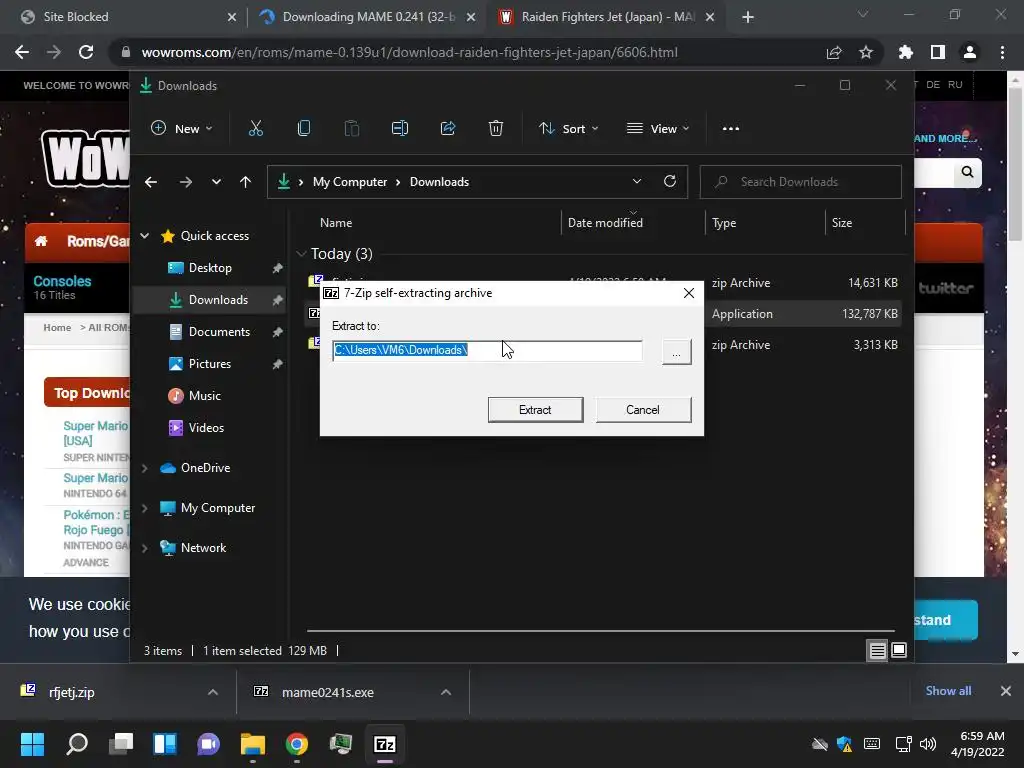The width and height of the screenshot is (1024, 768).
Task: Open mame0241s.exe download options chevron
Action: 446,692
